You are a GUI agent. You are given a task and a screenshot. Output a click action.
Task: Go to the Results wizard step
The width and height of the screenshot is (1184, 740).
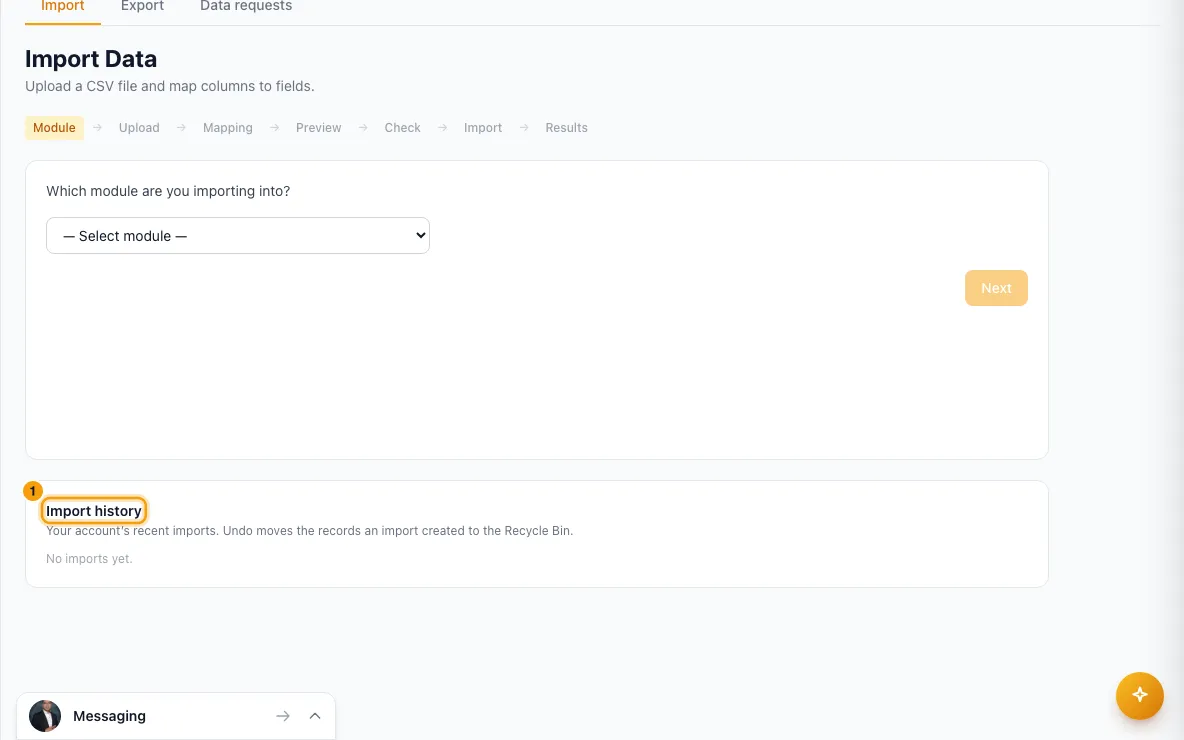(566, 128)
